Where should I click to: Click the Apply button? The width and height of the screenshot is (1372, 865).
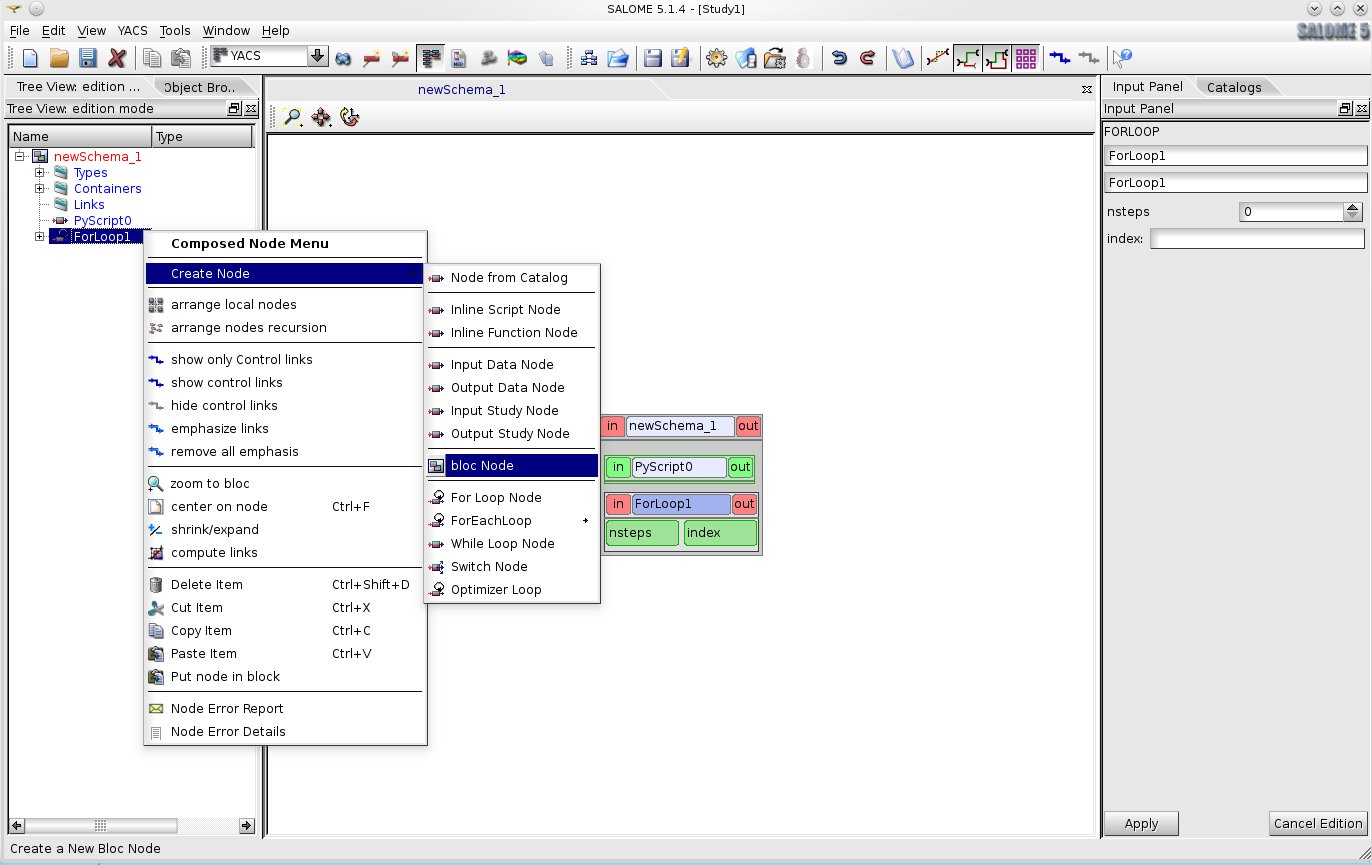point(1141,823)
